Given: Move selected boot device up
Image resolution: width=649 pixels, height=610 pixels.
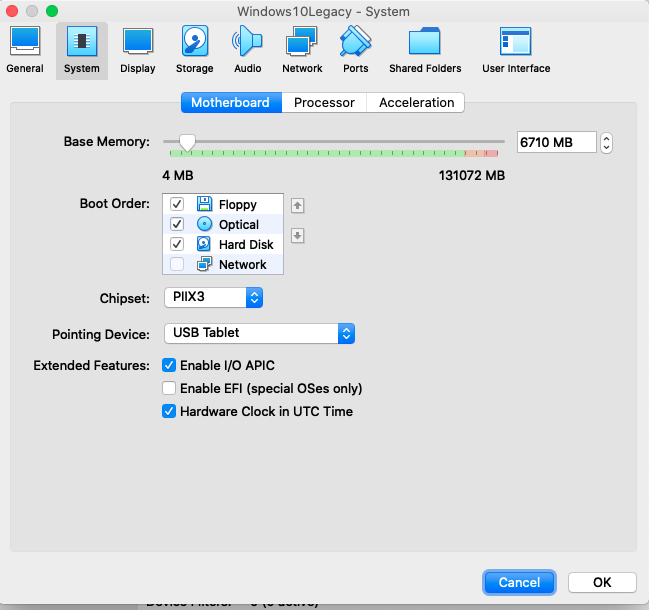Looking at the screenshot, I should click(297, 206).
